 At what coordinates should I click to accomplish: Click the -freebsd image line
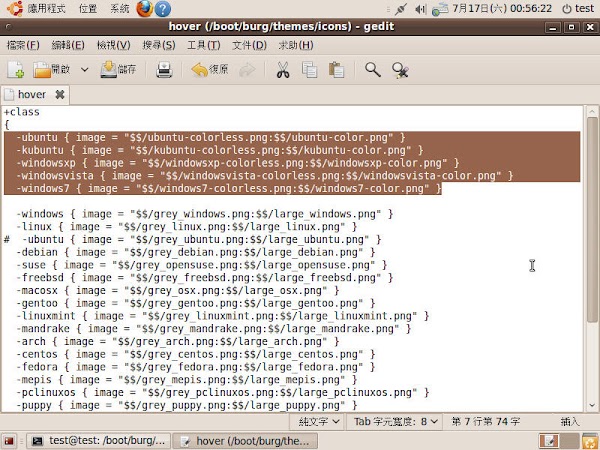point(204,278)
